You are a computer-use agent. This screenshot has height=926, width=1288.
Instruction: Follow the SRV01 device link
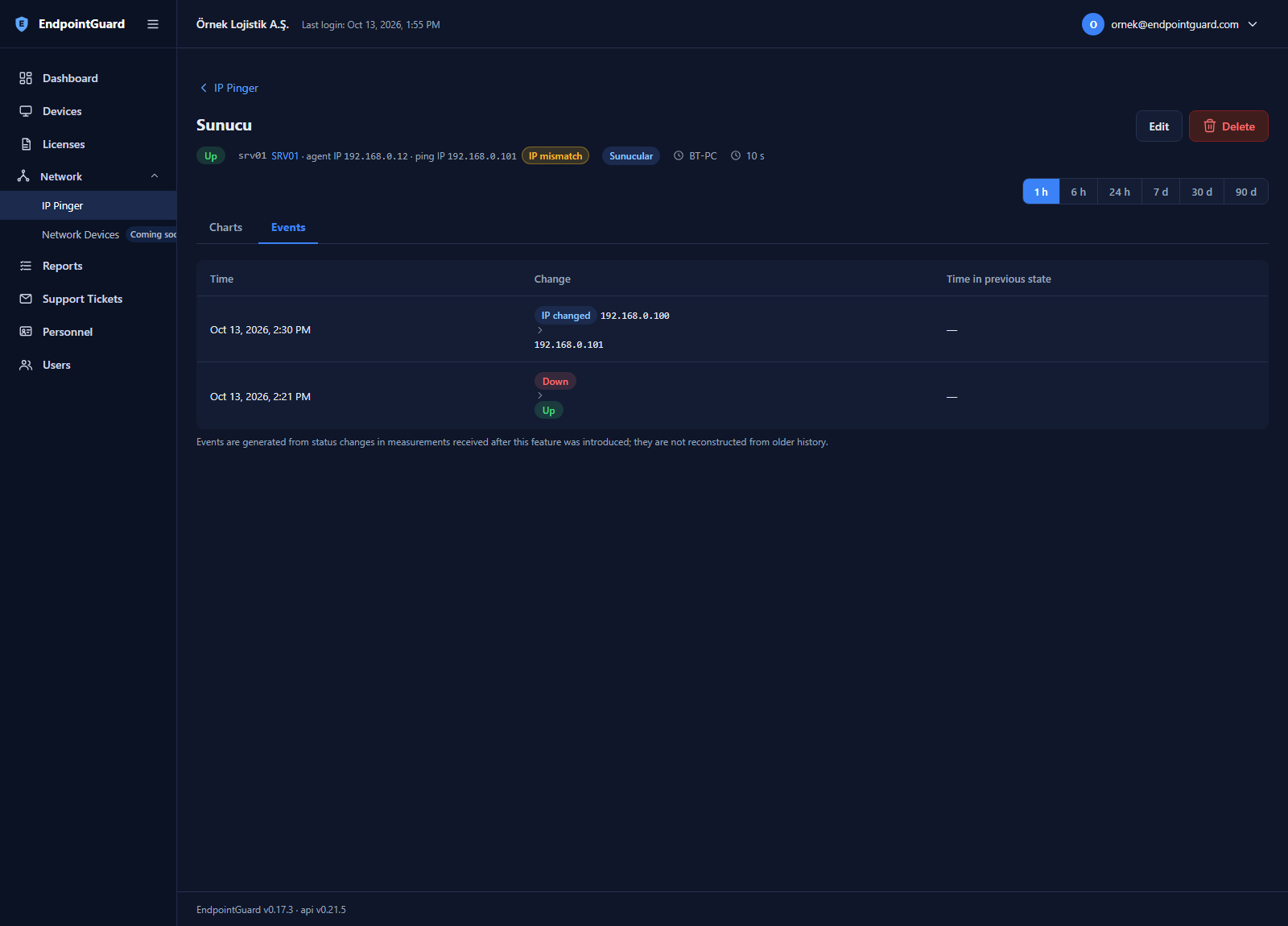(x=285, y=156)
